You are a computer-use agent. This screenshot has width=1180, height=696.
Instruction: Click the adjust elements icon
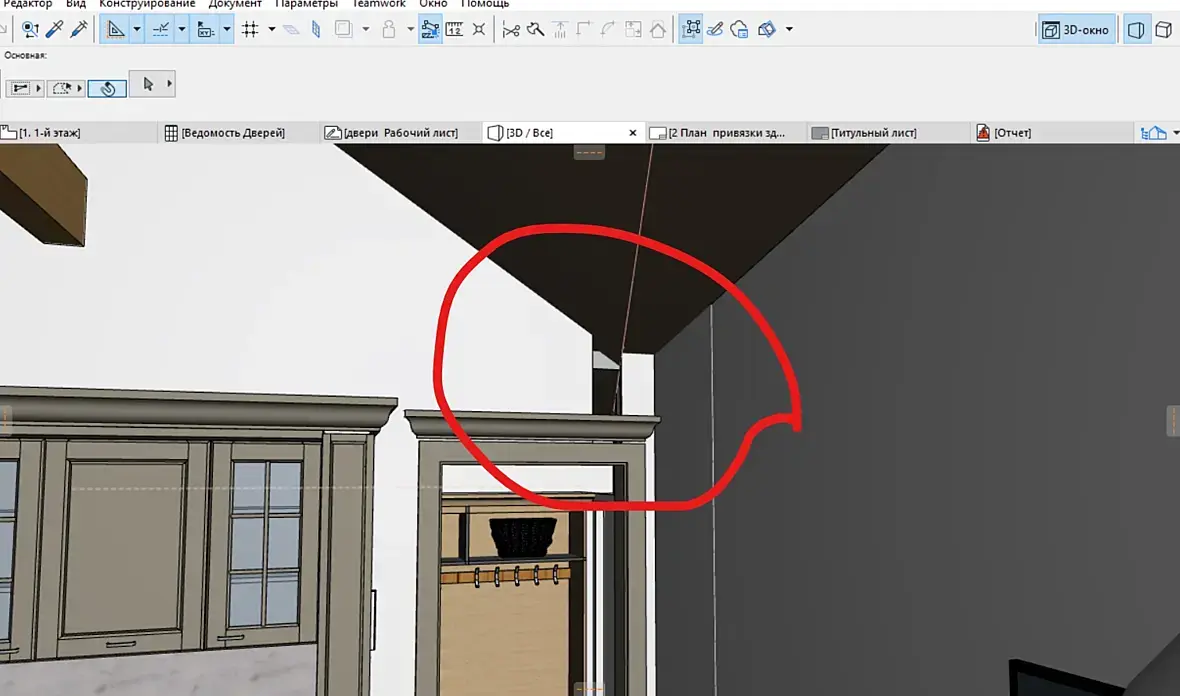click(560, 29)
